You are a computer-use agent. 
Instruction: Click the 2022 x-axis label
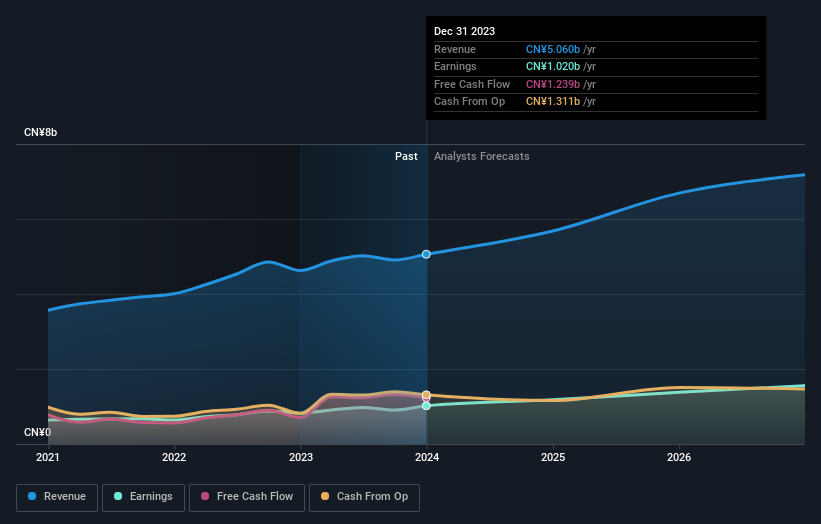pyautogui.click(x=174, y=458)
